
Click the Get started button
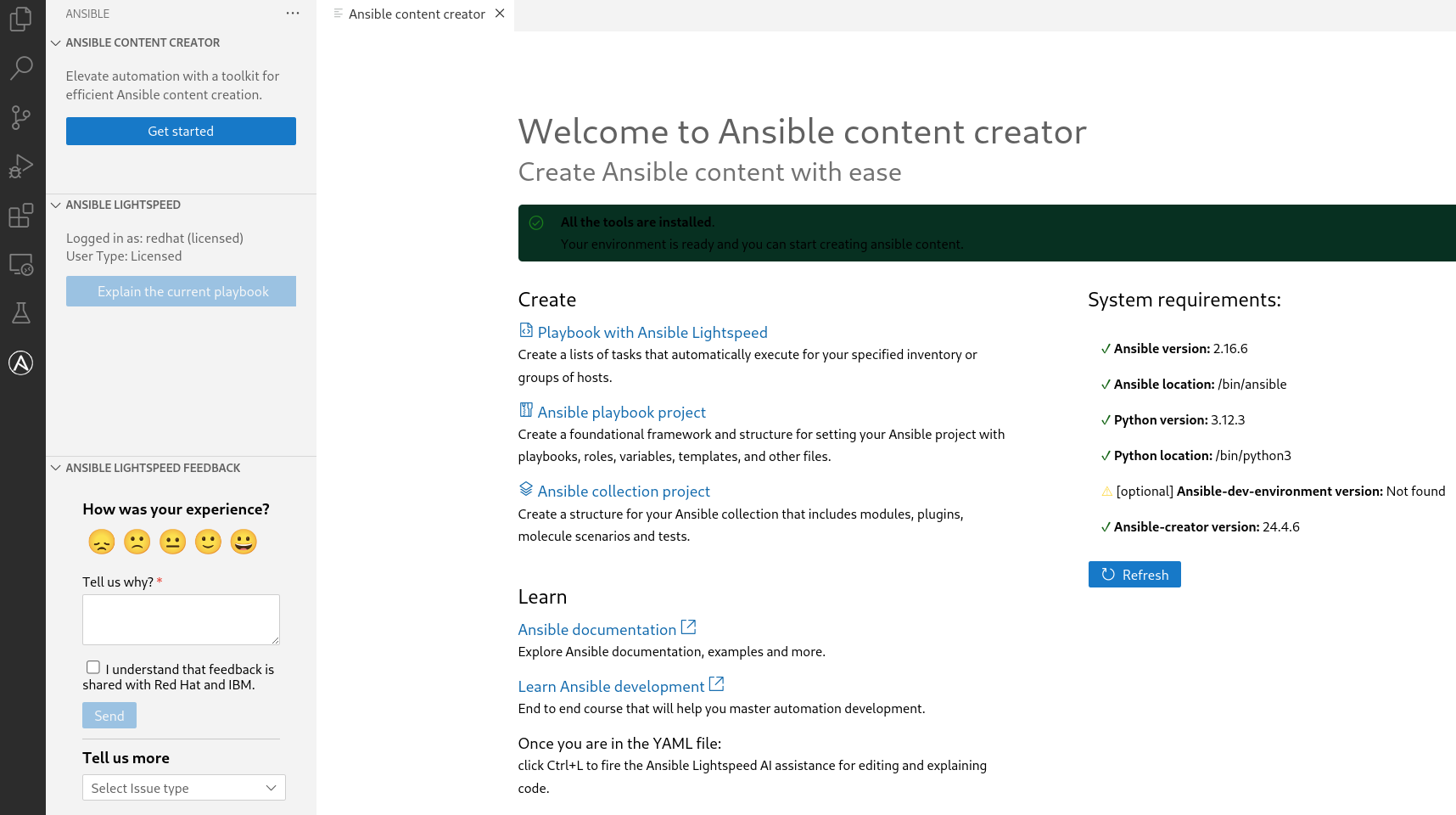181,131
